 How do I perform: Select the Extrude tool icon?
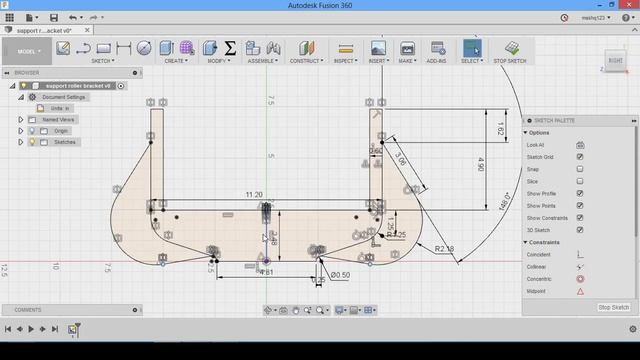(167, 48)
